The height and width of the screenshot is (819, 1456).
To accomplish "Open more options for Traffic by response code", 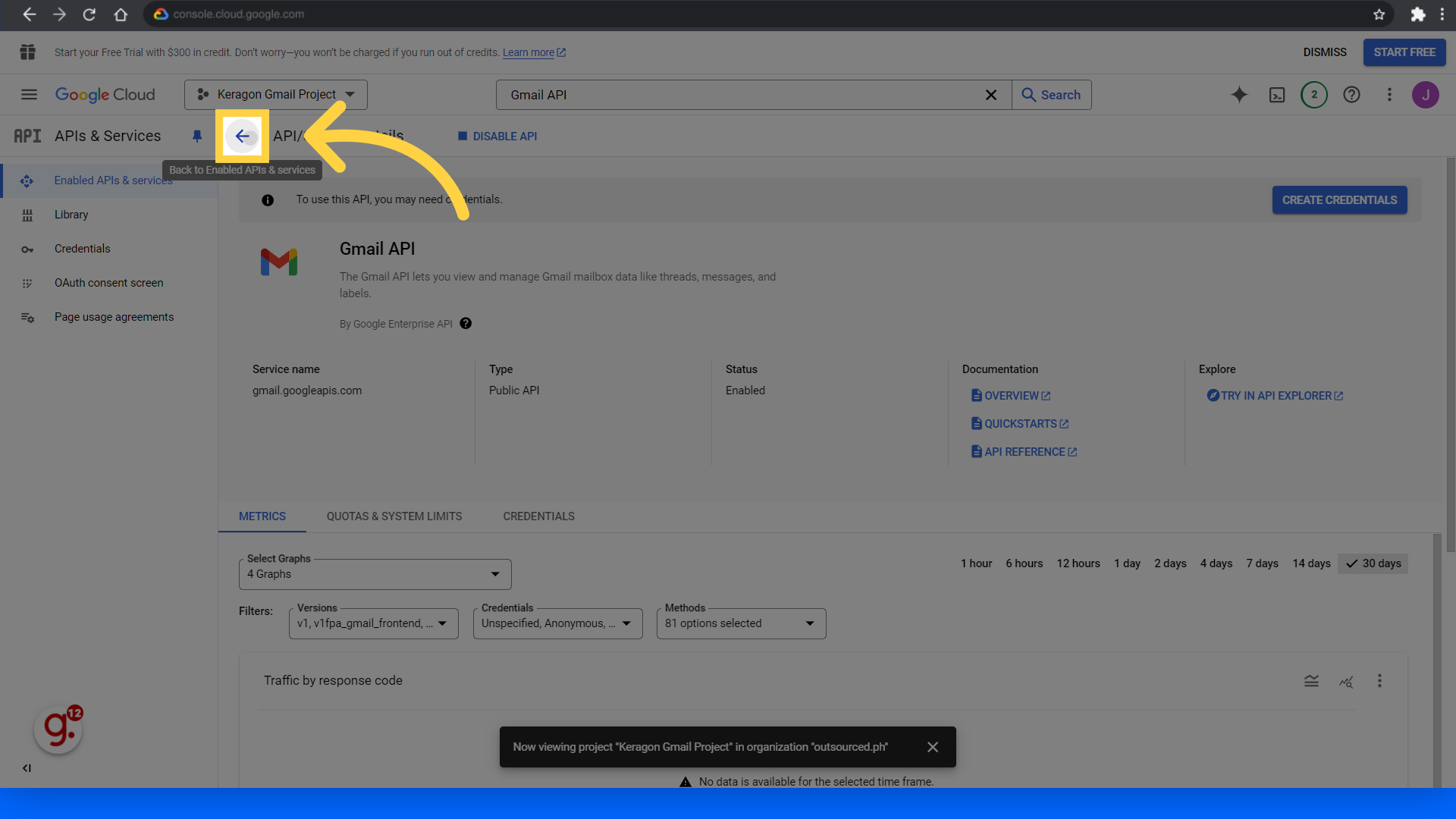I will tap(1379, 681).
